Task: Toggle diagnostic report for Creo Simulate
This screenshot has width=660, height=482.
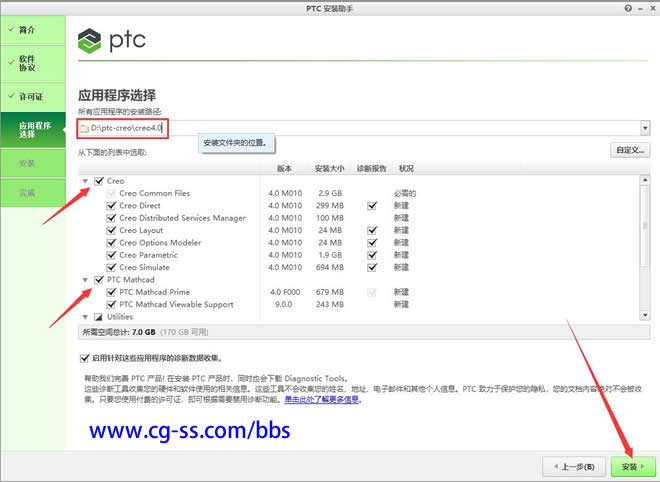Action: 372,267
